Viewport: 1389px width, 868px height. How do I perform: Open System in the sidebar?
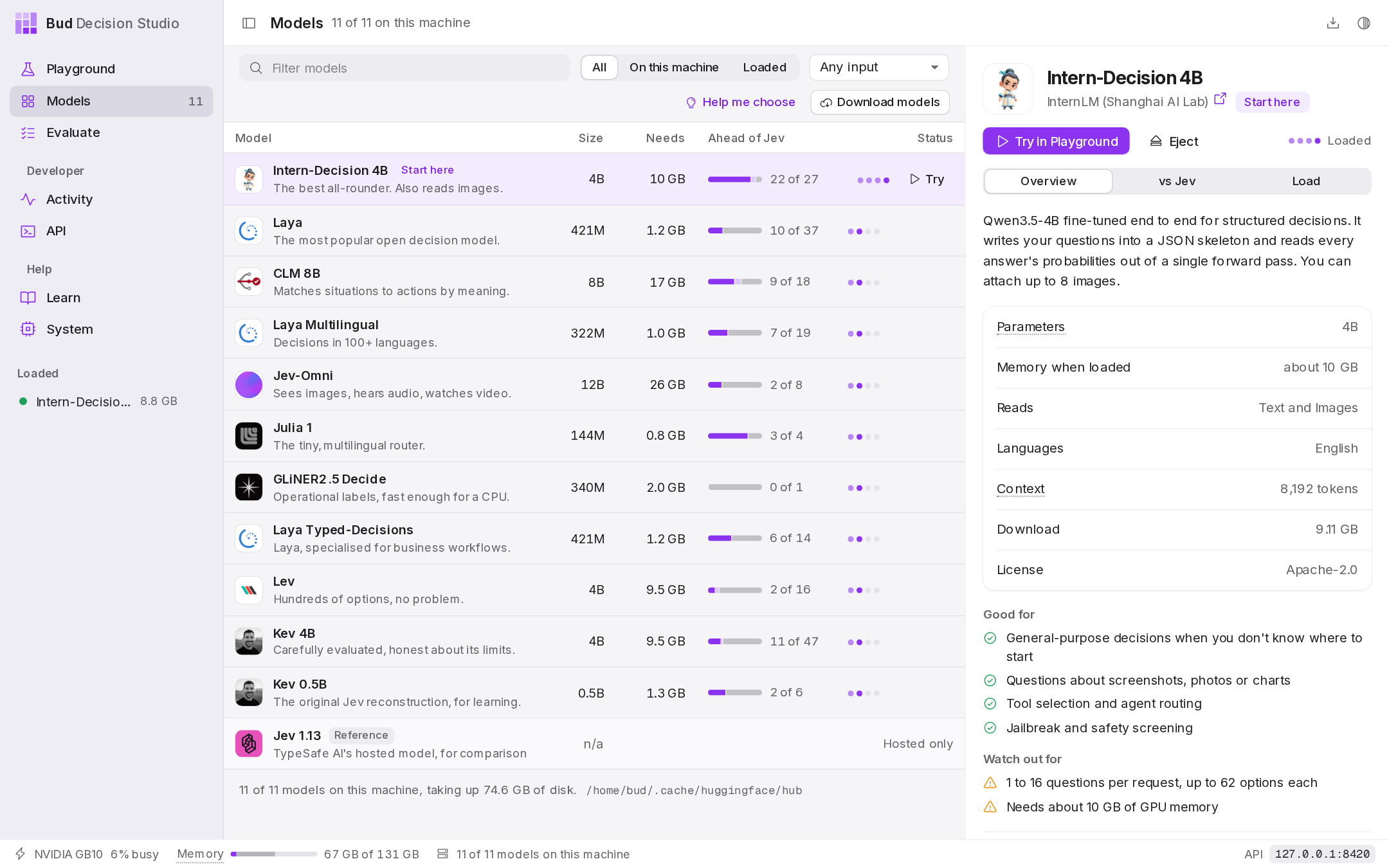click(111, 329)
